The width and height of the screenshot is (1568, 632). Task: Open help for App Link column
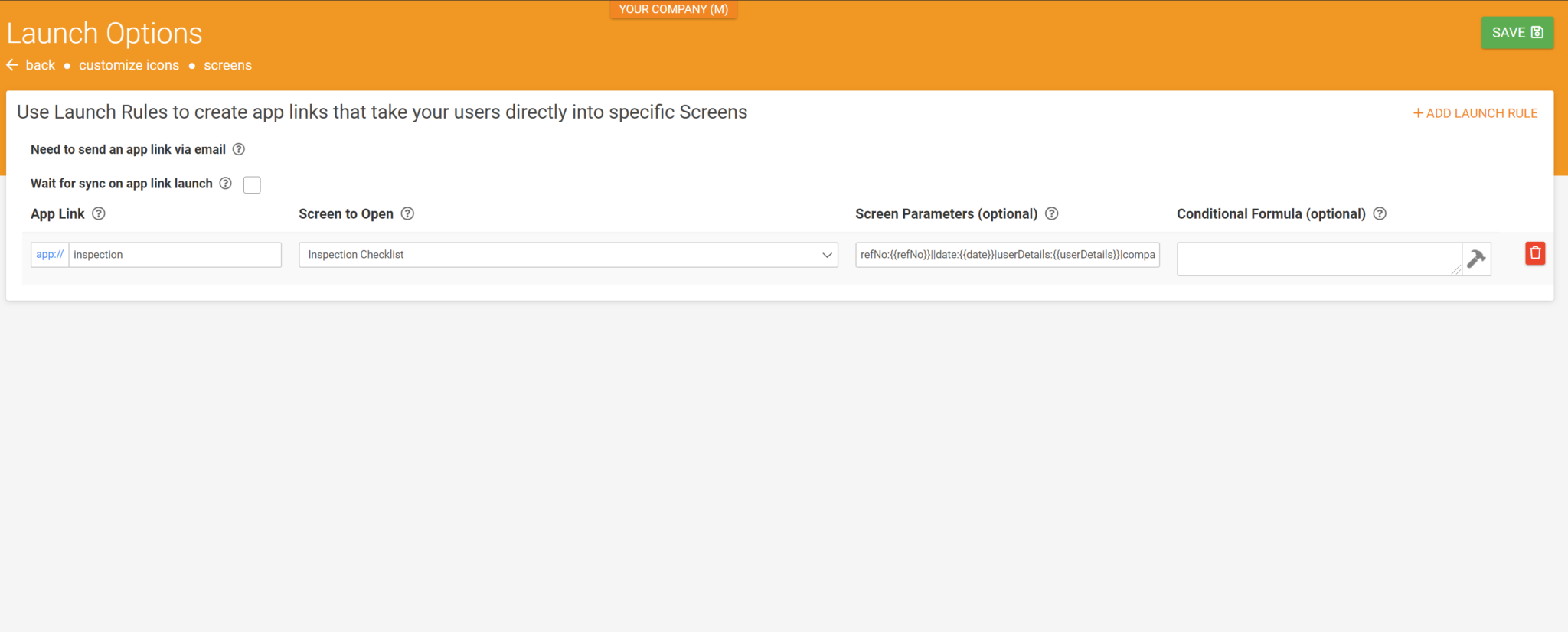point(99,213)
